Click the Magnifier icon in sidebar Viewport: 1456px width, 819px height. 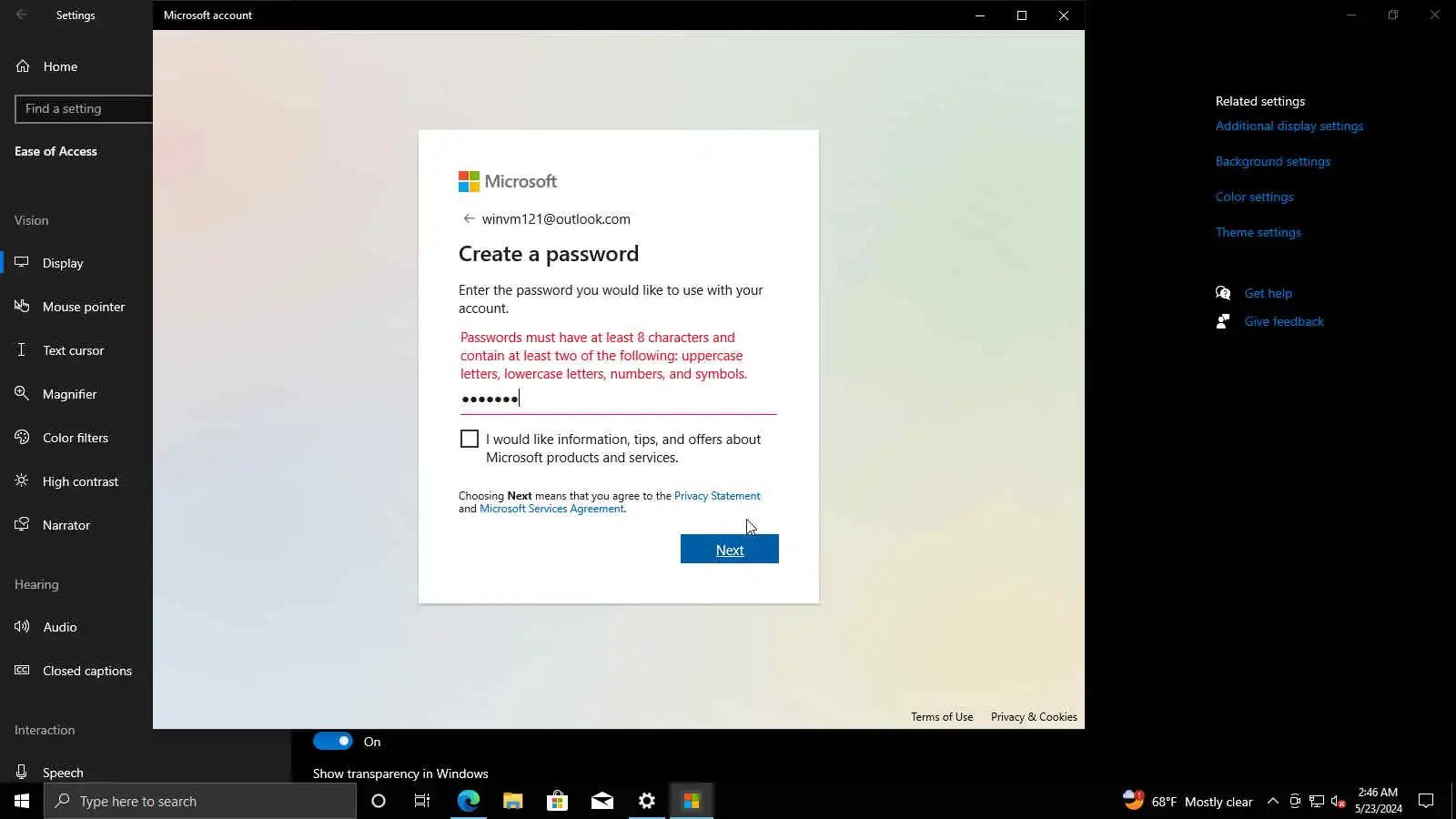point(22,393)
